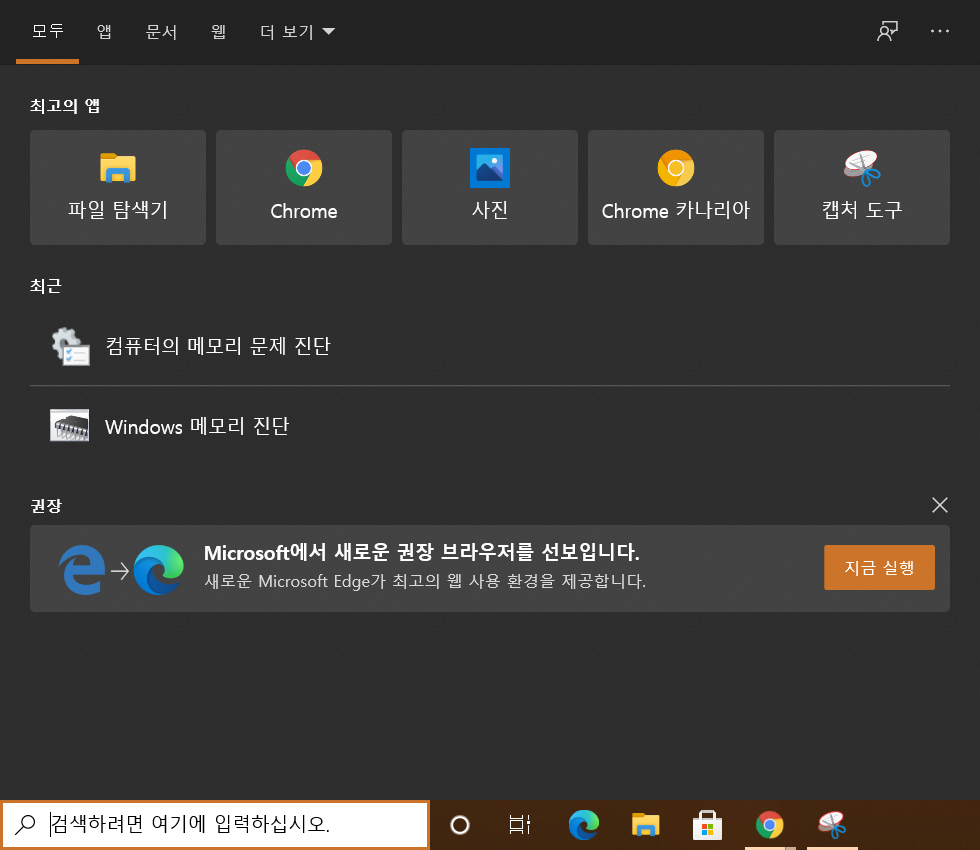The height and width of the screenshot is (850, 980).
Task: Open the three-dots options menu
Action: point(939,31)
